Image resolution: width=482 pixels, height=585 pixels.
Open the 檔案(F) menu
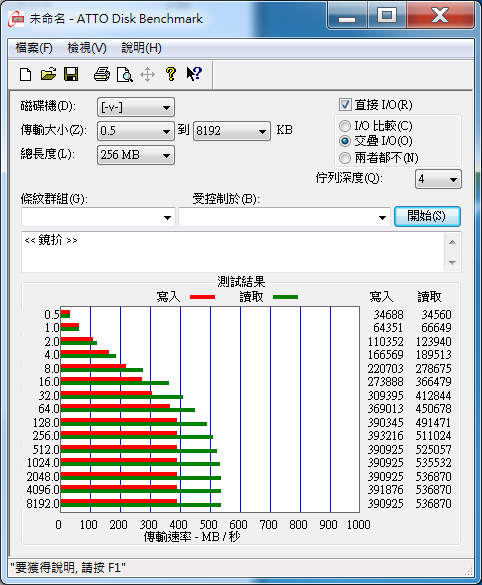[34, 48]
